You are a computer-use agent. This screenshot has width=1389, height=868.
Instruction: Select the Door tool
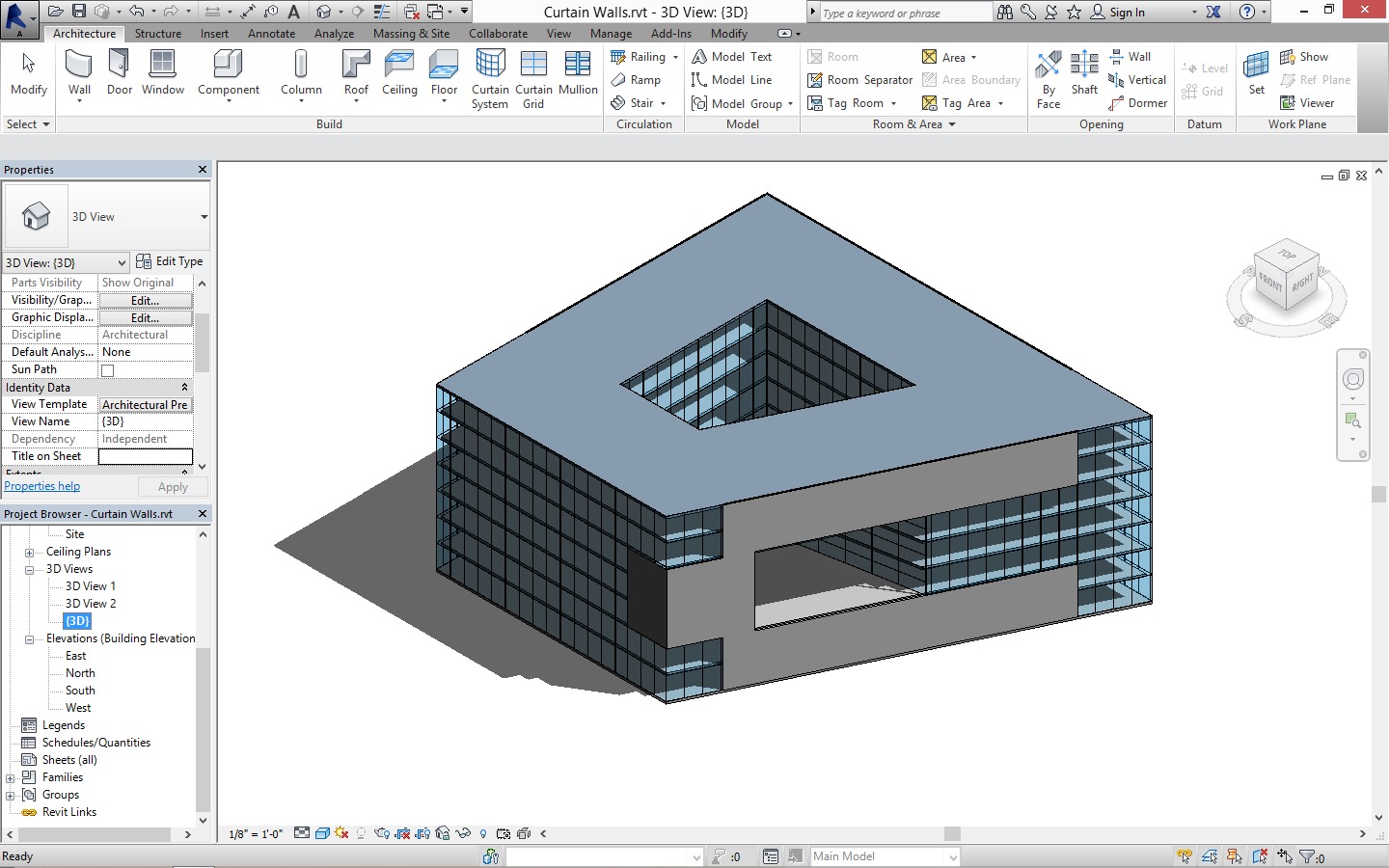pyautogui.click(x=120, y=66)
